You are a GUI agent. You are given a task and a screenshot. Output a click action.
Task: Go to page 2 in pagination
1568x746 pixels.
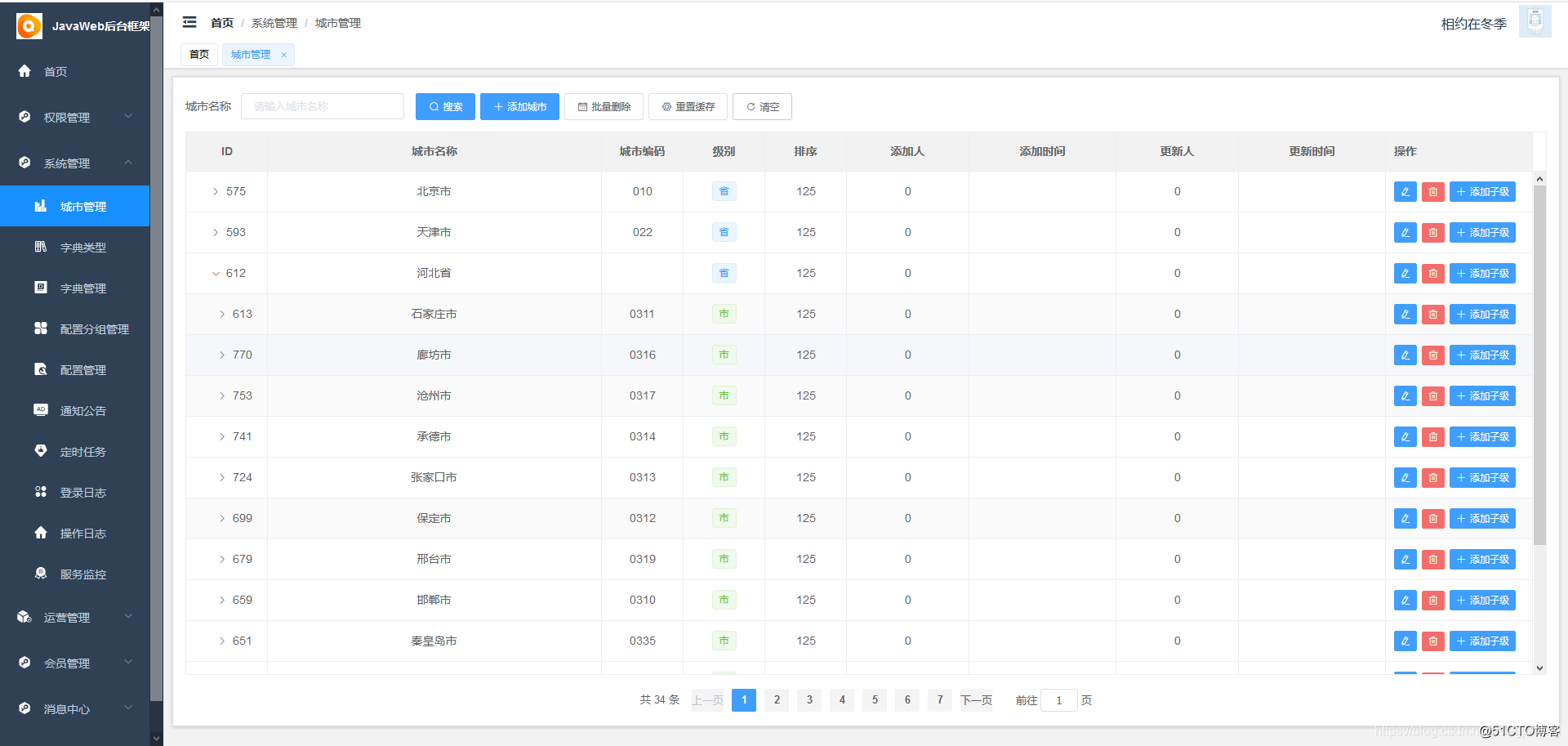pos(777,700)
